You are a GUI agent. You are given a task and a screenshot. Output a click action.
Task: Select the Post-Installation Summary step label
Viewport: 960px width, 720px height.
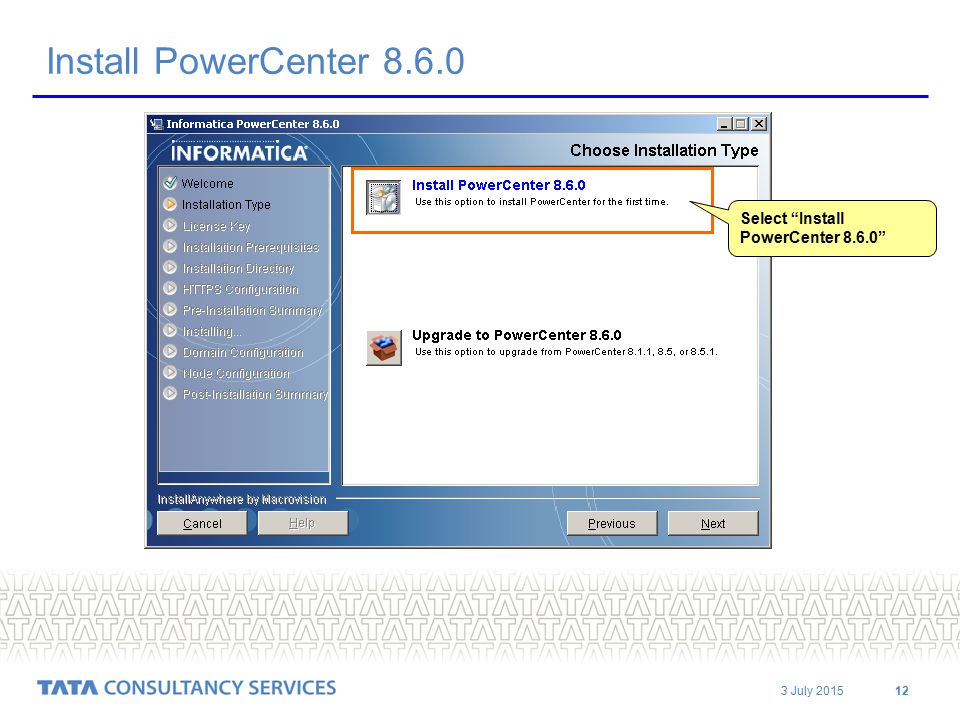tap(255, 394)
